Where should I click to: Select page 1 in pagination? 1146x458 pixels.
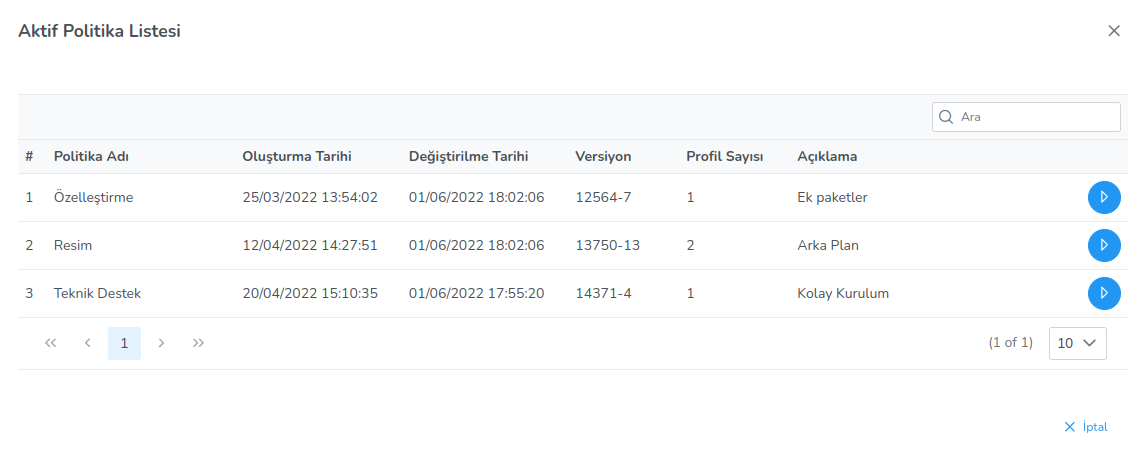point(124,343)
